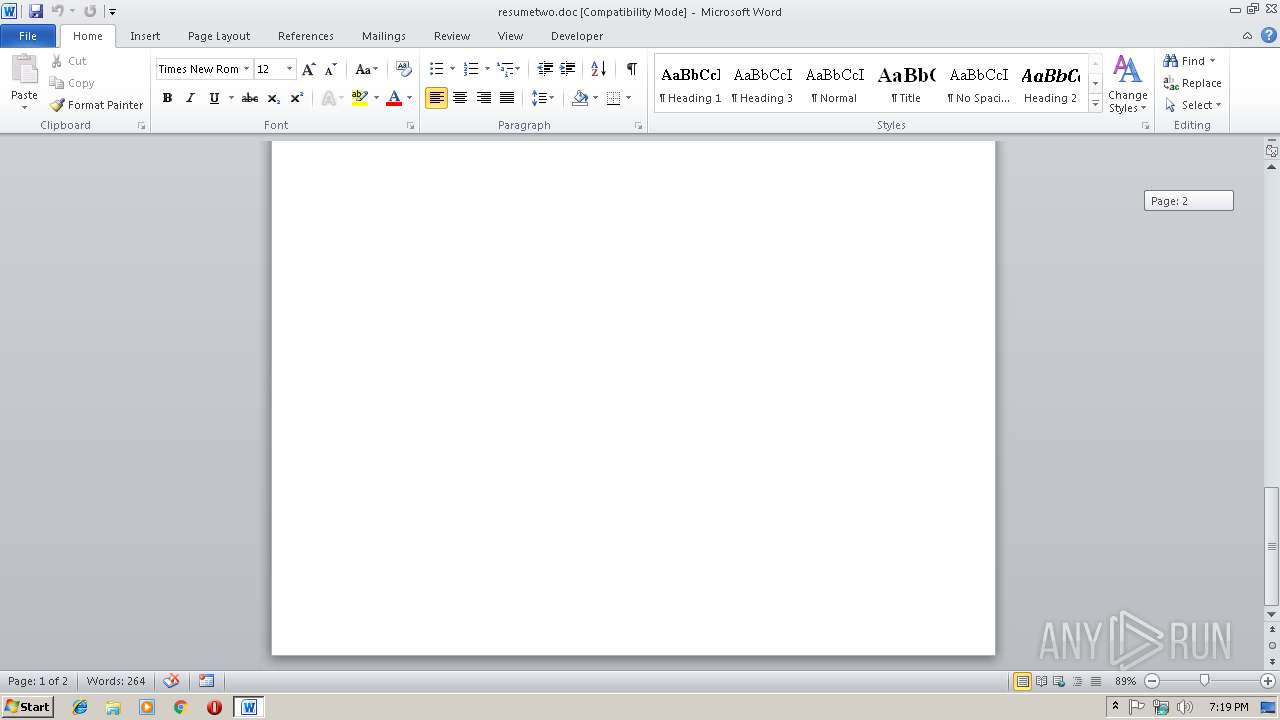Toggle Italic formatting
Image resolution: width=1280 pixels, height=720 pixels.
tap(190, 98)
